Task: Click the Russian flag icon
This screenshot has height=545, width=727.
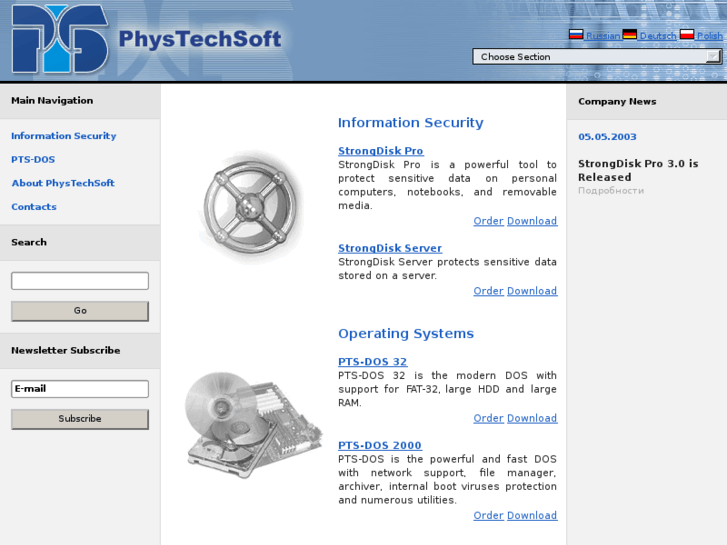Action: pos(576,34)
